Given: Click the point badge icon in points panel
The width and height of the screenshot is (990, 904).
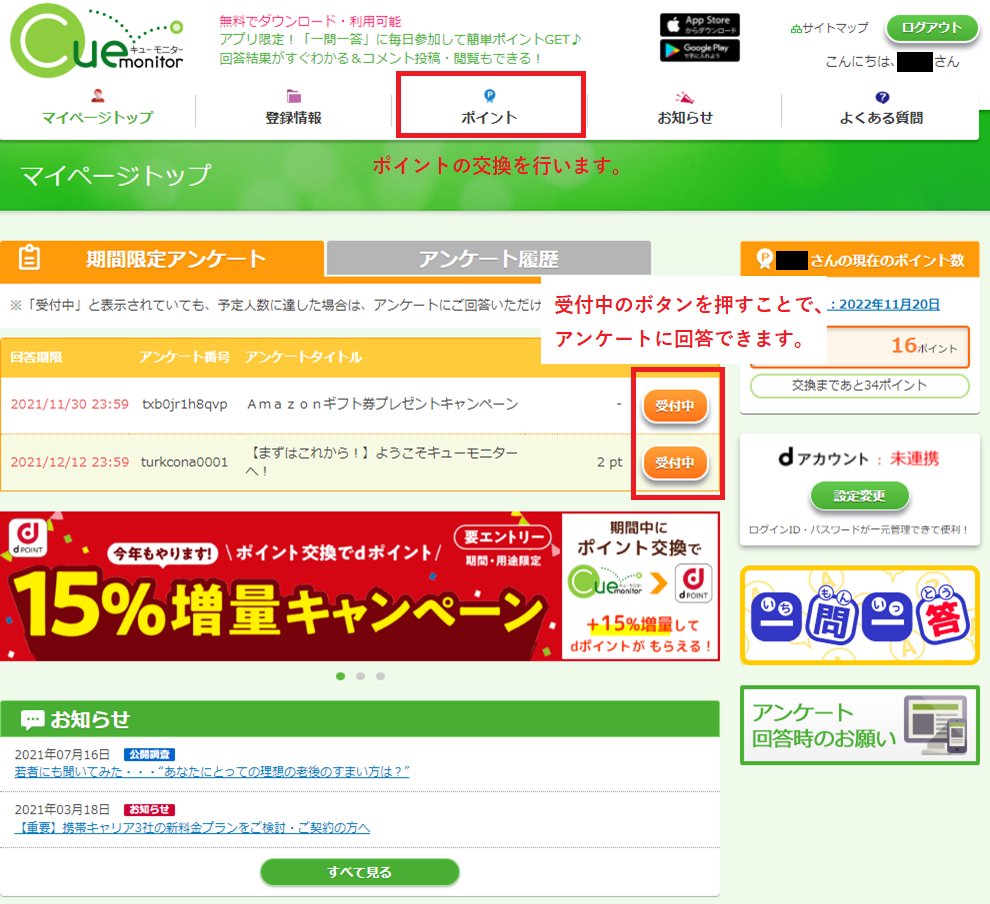Looking at the screenshot, I should tap(765, 259).
